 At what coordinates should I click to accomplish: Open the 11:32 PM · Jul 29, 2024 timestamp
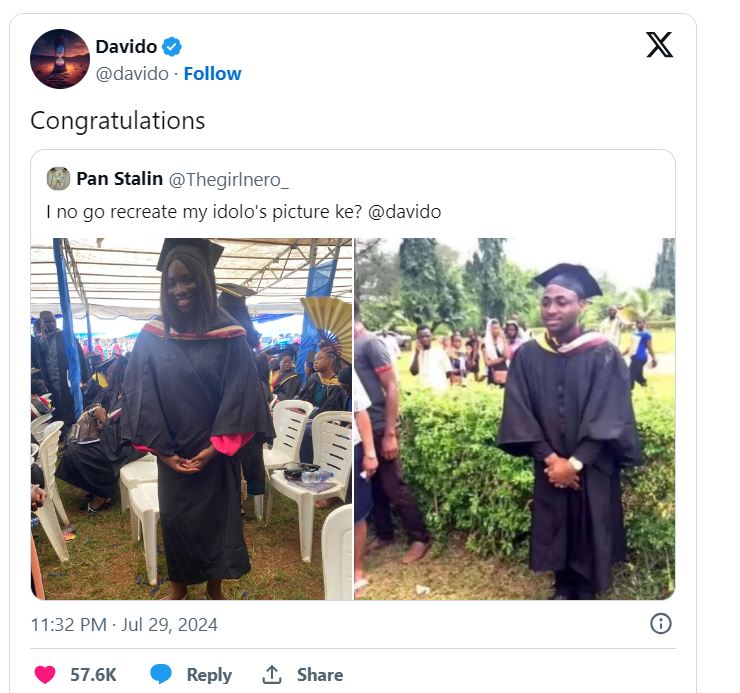pyautogui.click(x=124, y=625)
